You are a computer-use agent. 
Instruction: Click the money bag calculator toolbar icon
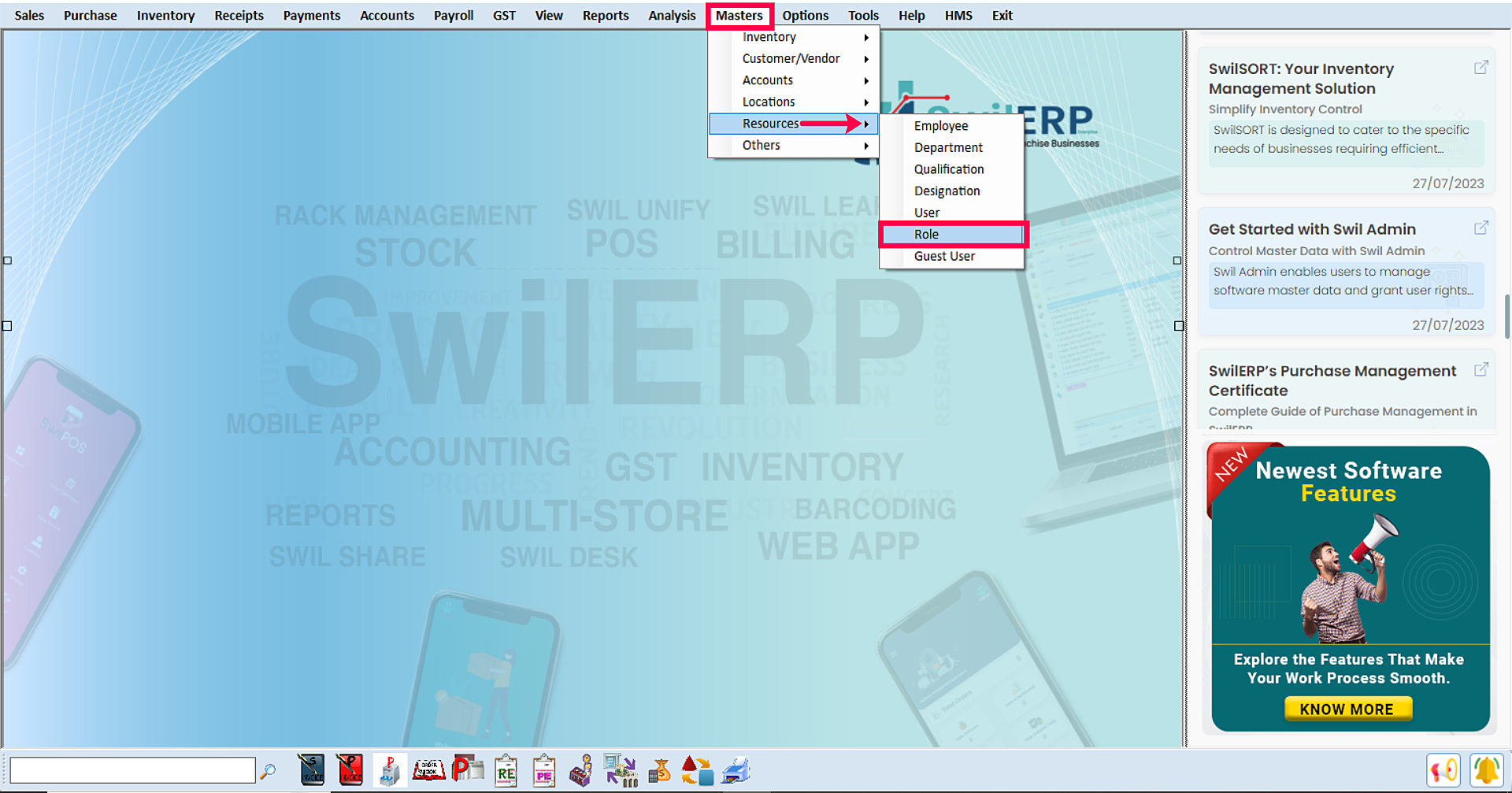click(659, 771)
